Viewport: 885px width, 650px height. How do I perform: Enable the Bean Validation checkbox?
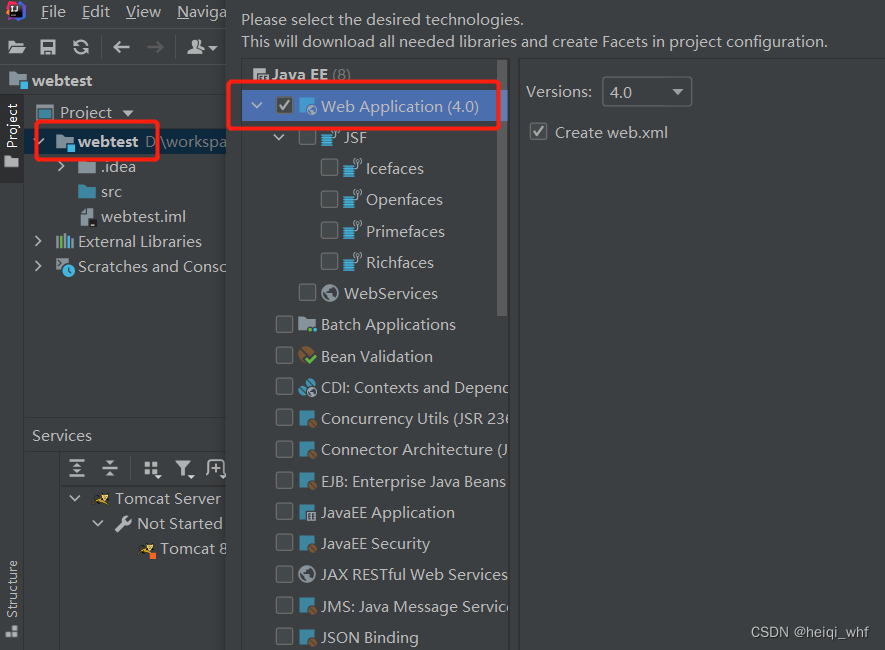coord(284,355)
